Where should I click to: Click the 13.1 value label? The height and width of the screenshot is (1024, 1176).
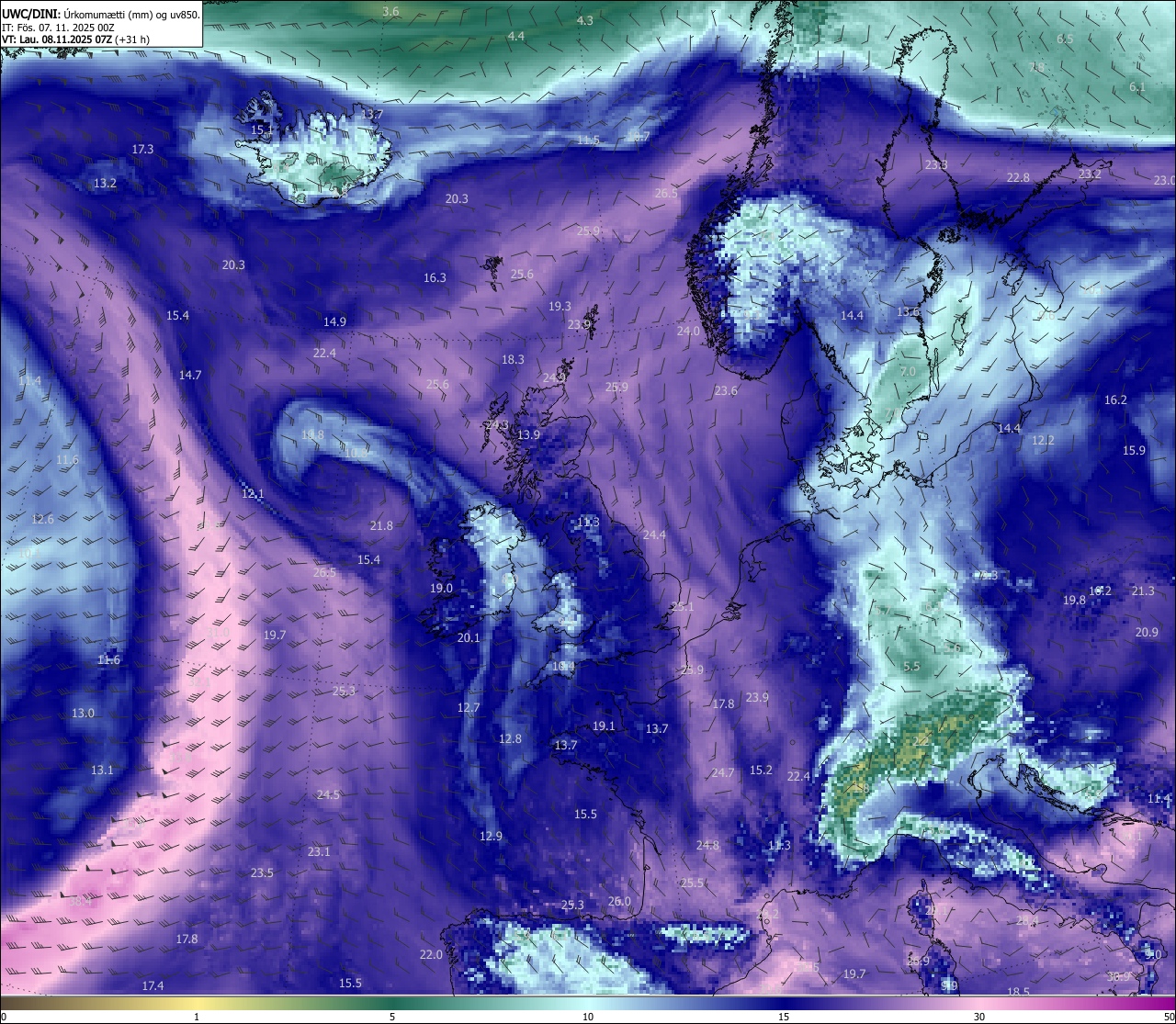click(102, 771)
